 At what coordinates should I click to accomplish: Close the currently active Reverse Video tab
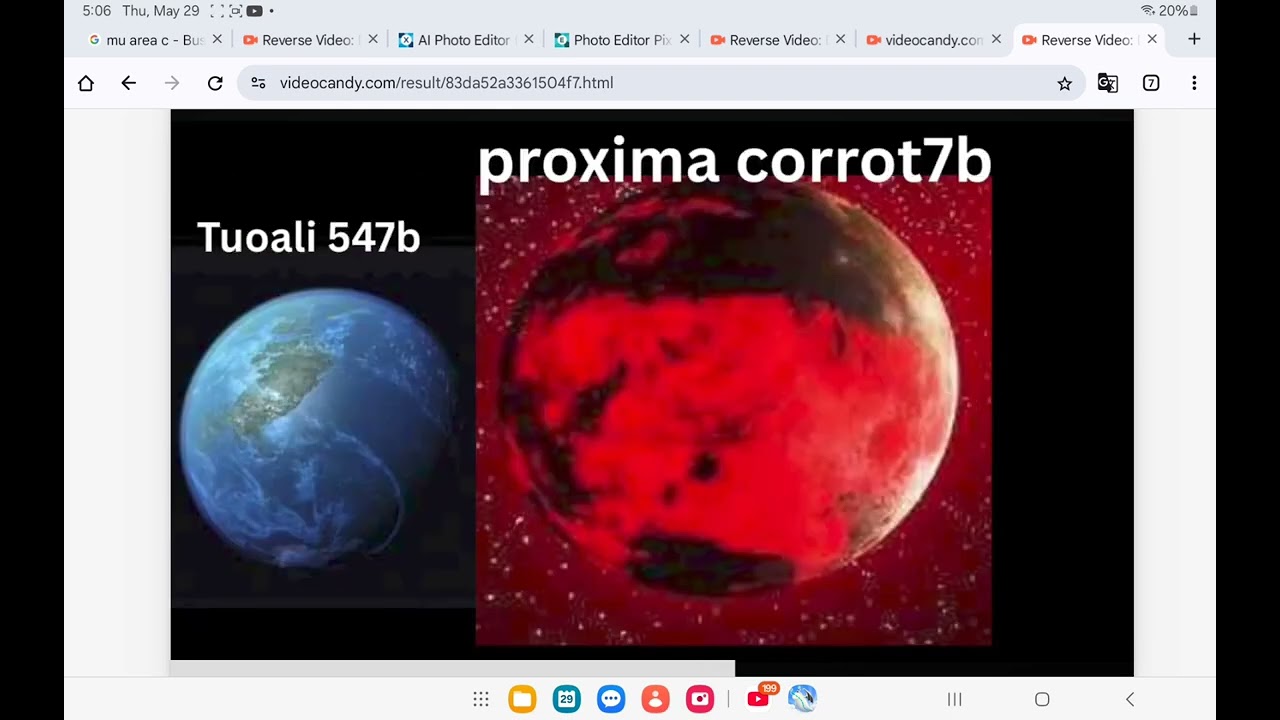point(1153,39)
